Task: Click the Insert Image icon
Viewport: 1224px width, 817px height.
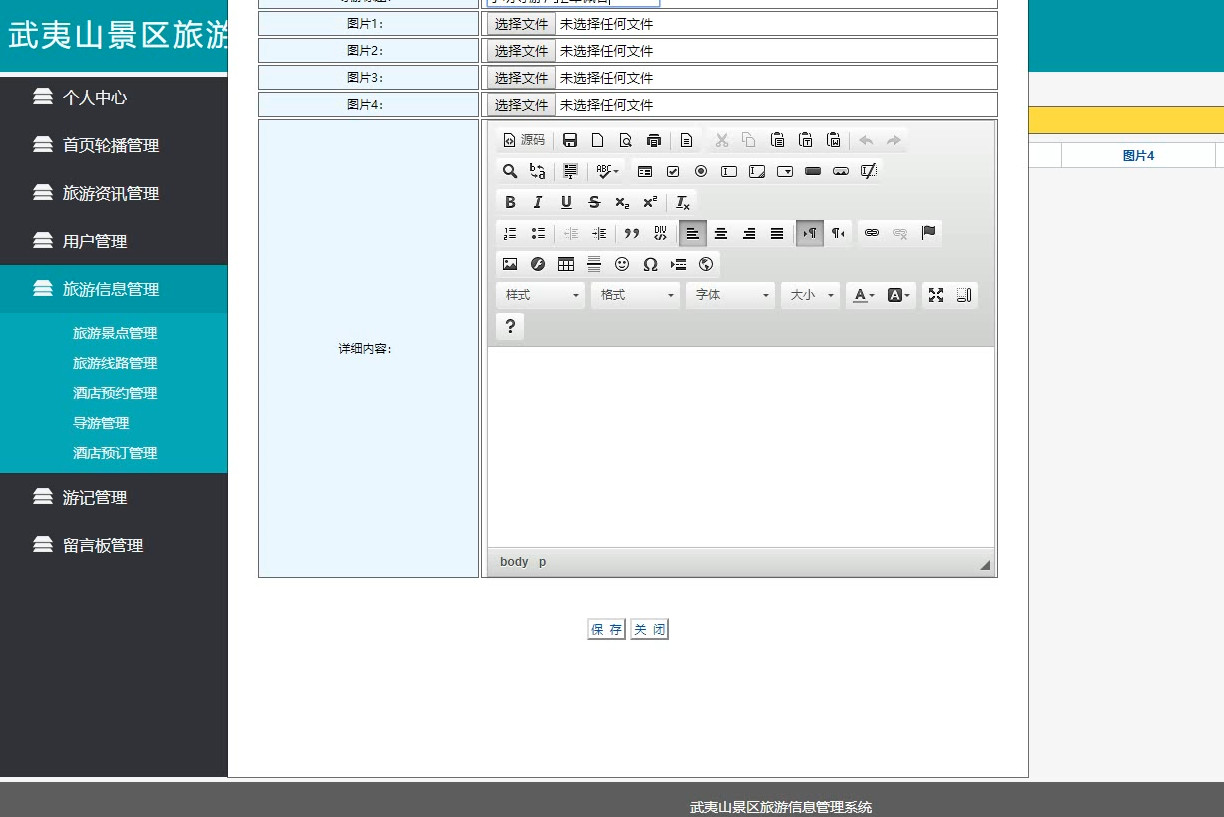Action: tap(510, 264)
